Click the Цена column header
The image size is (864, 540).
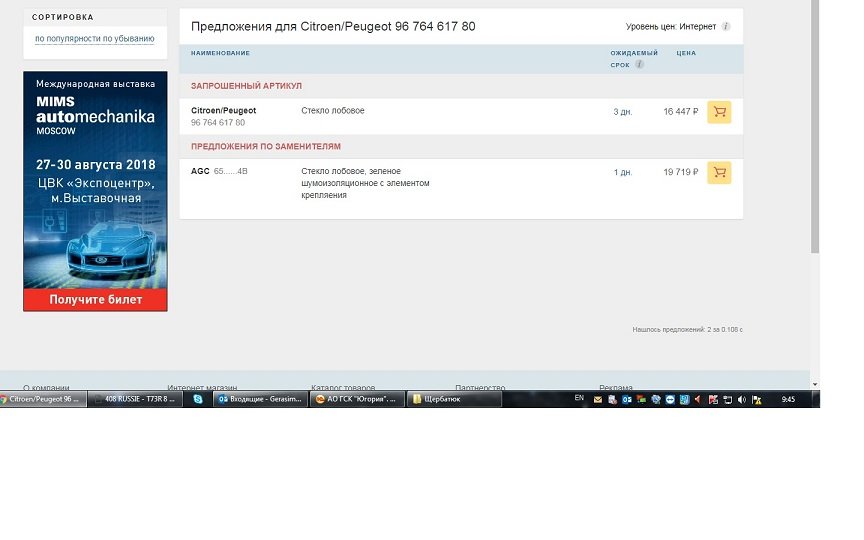coord(686,53)
